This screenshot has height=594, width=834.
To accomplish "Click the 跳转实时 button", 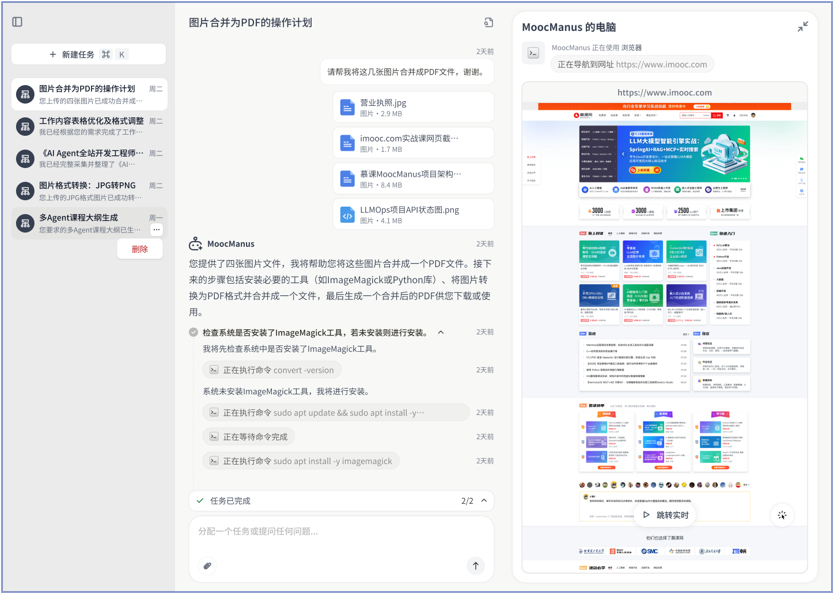I will (x=665, y=515).
